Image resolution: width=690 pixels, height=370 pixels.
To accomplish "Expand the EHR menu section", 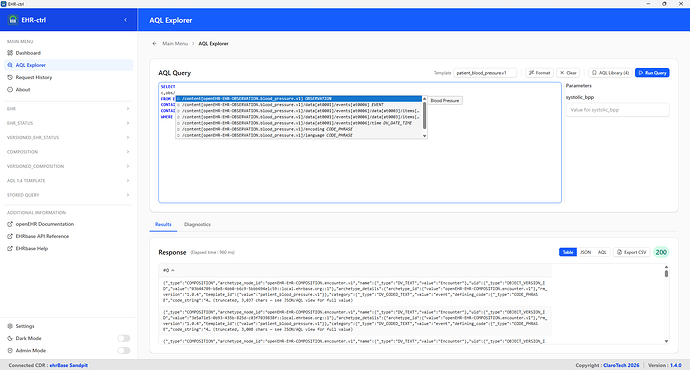I will click(68, 109).
